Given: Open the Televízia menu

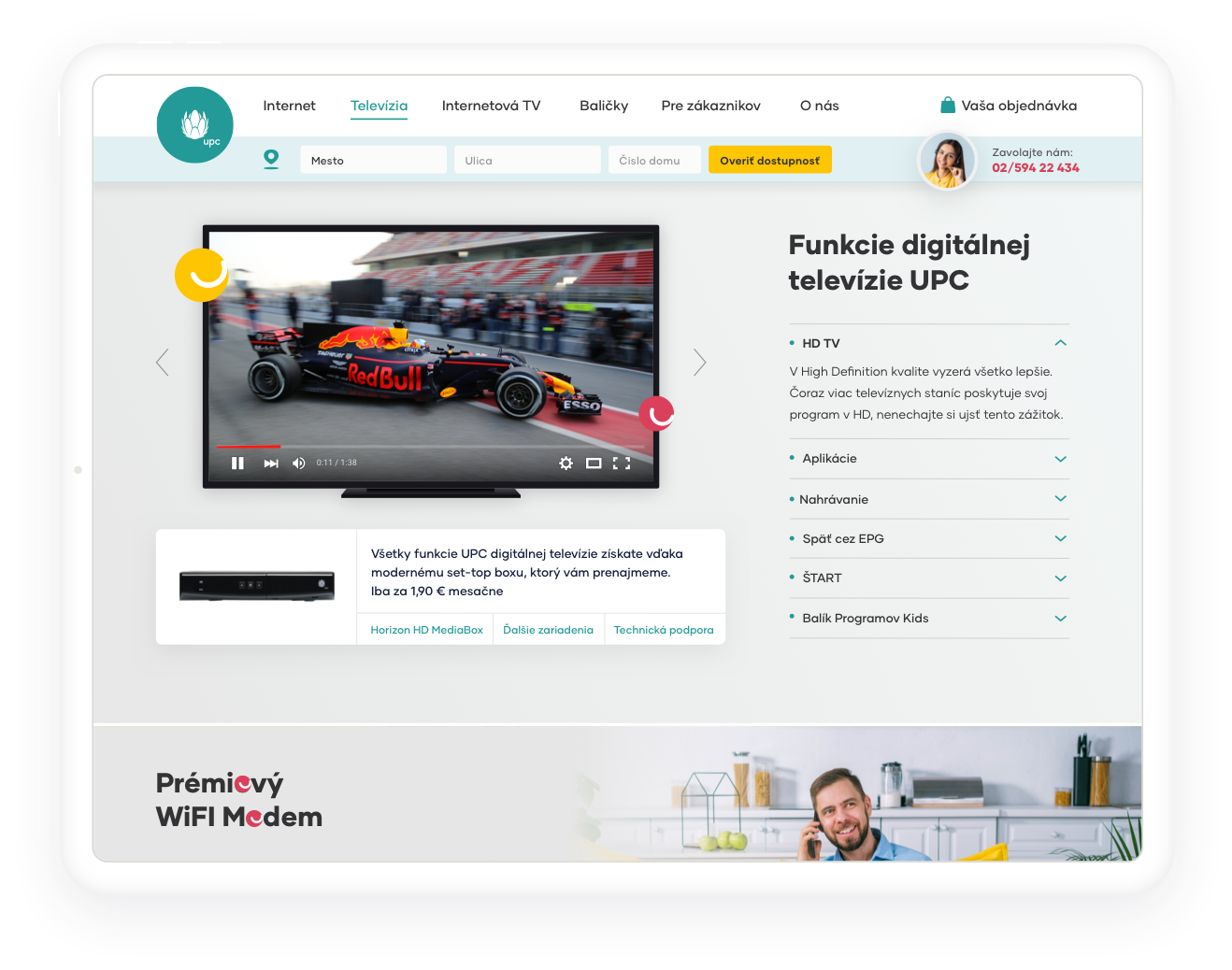Looking at the screenshot, I should tap(379, 106).
